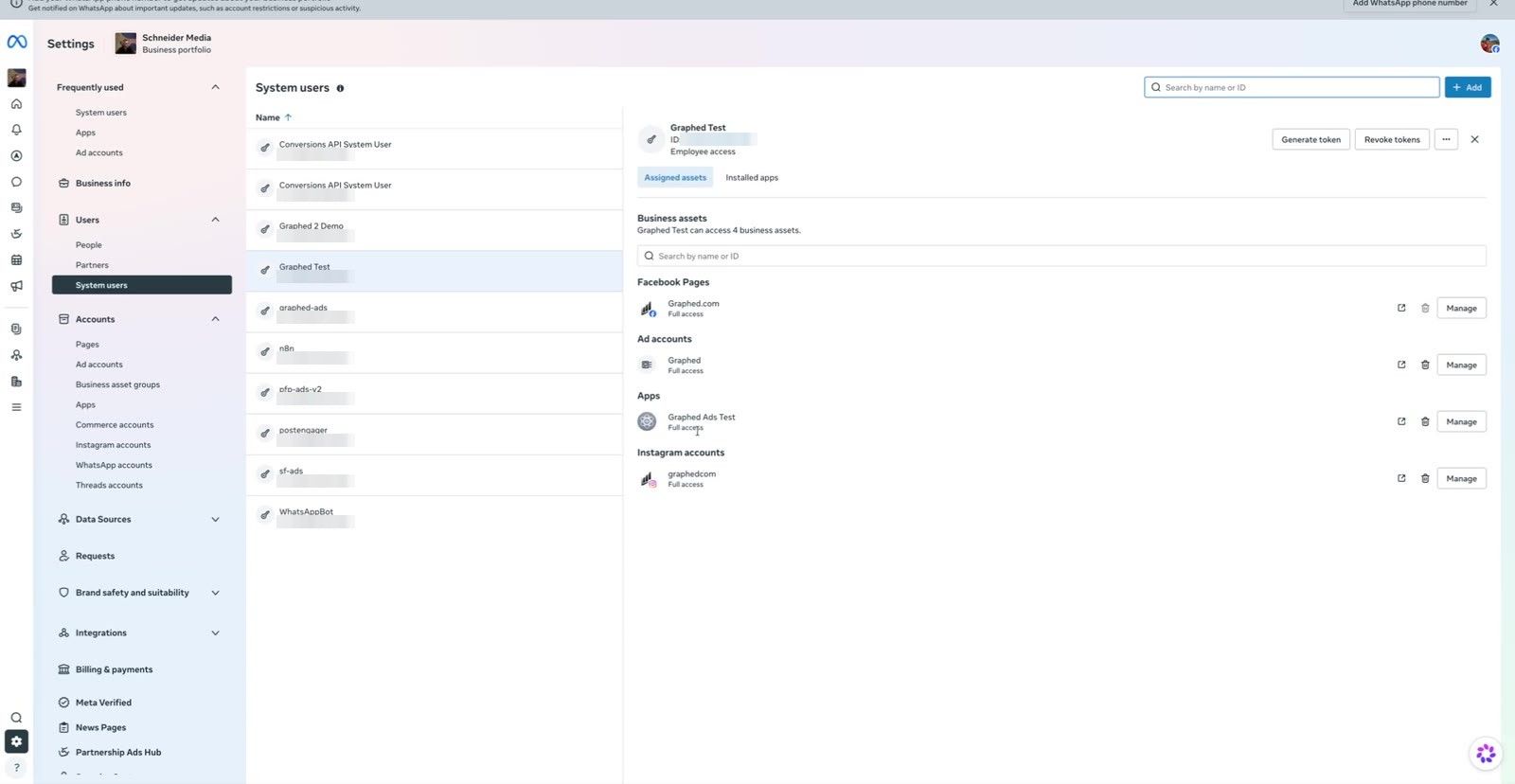Close the Graphed Test details panel
Viewport: 1515px width, 784px height.
coord(1474,139)
